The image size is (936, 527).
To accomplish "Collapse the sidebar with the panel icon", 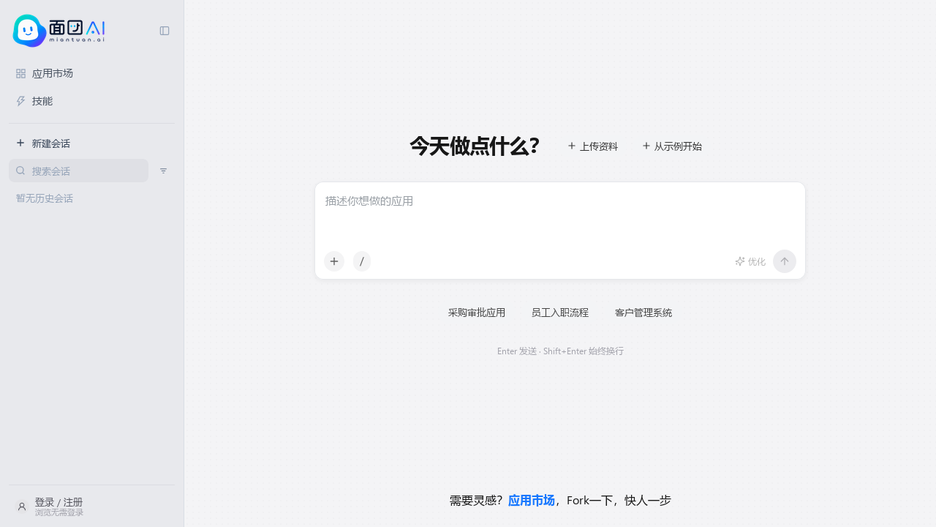I will [164, 30].
